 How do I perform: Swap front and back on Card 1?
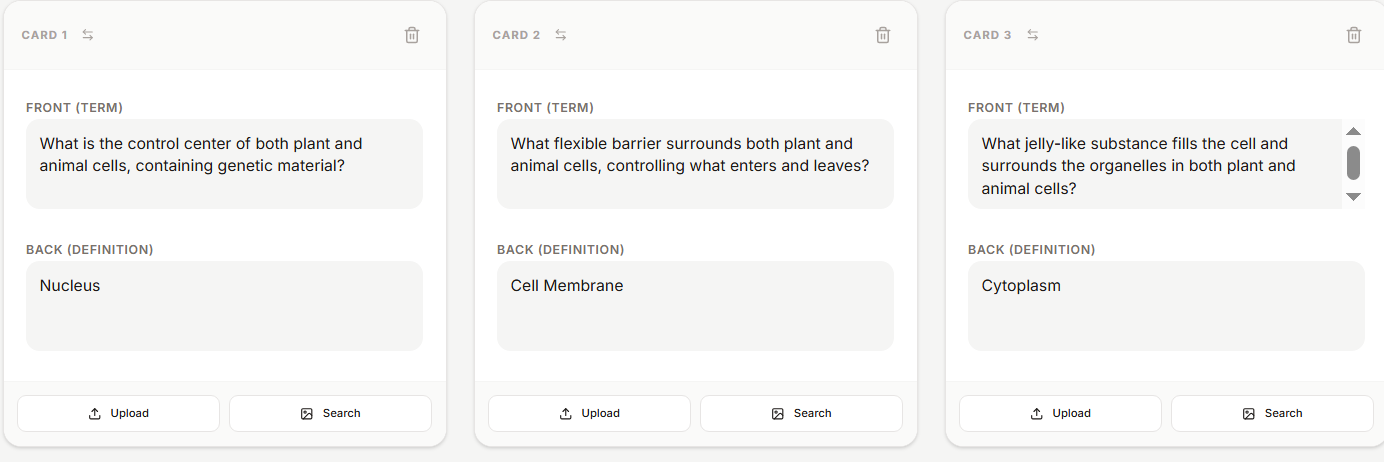(x=88, y=35)
